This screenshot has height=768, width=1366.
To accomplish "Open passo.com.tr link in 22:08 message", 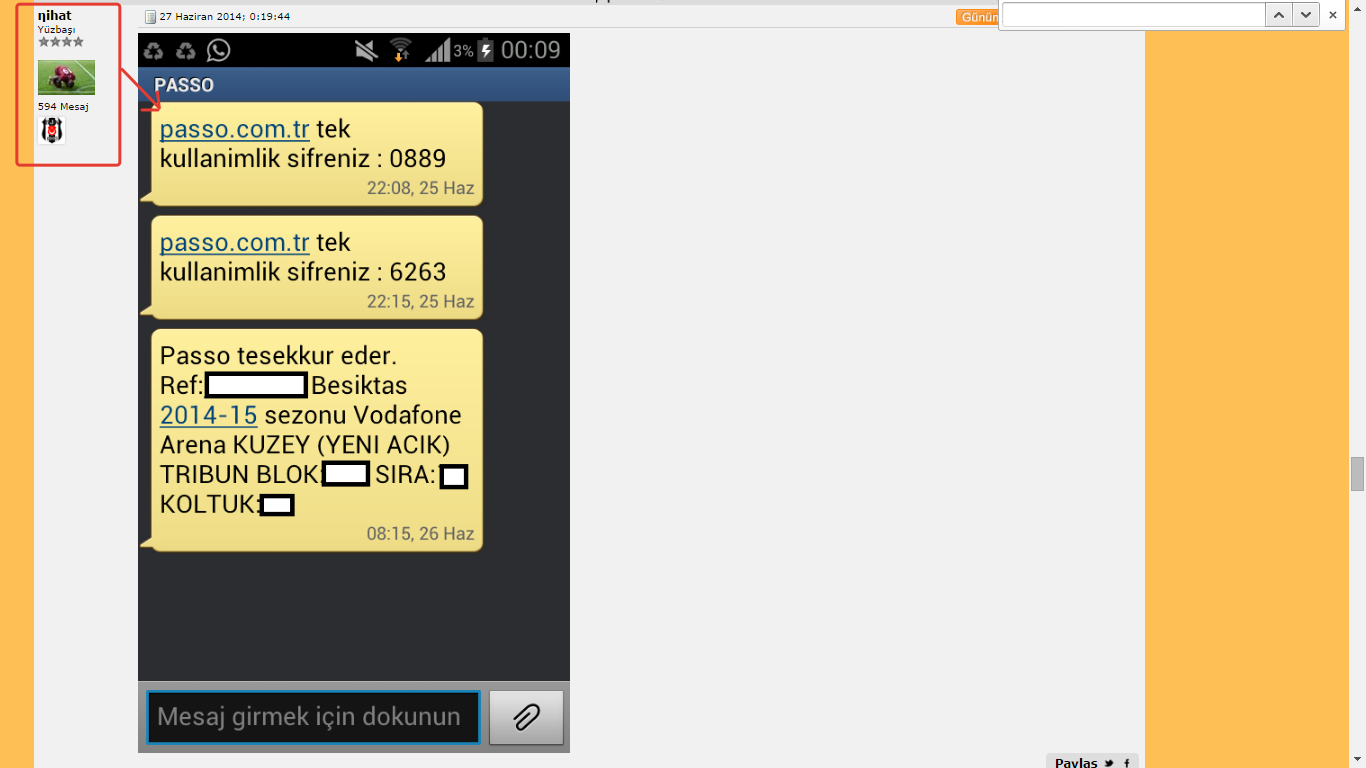I will click(235, 129).
